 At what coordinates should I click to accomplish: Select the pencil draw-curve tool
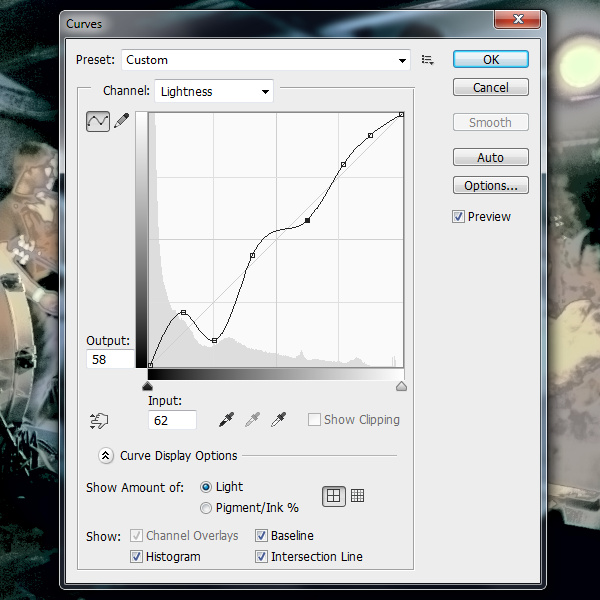[x=122, y=121]
